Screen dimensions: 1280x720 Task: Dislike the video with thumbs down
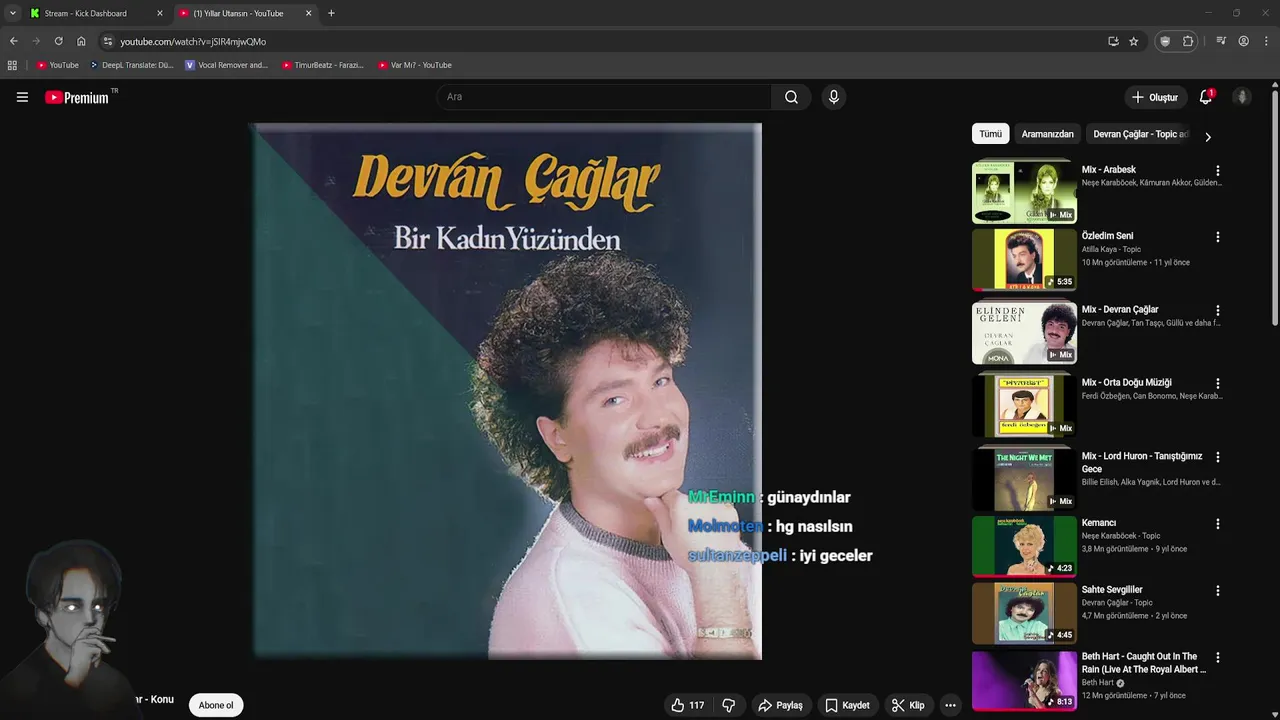729,705
